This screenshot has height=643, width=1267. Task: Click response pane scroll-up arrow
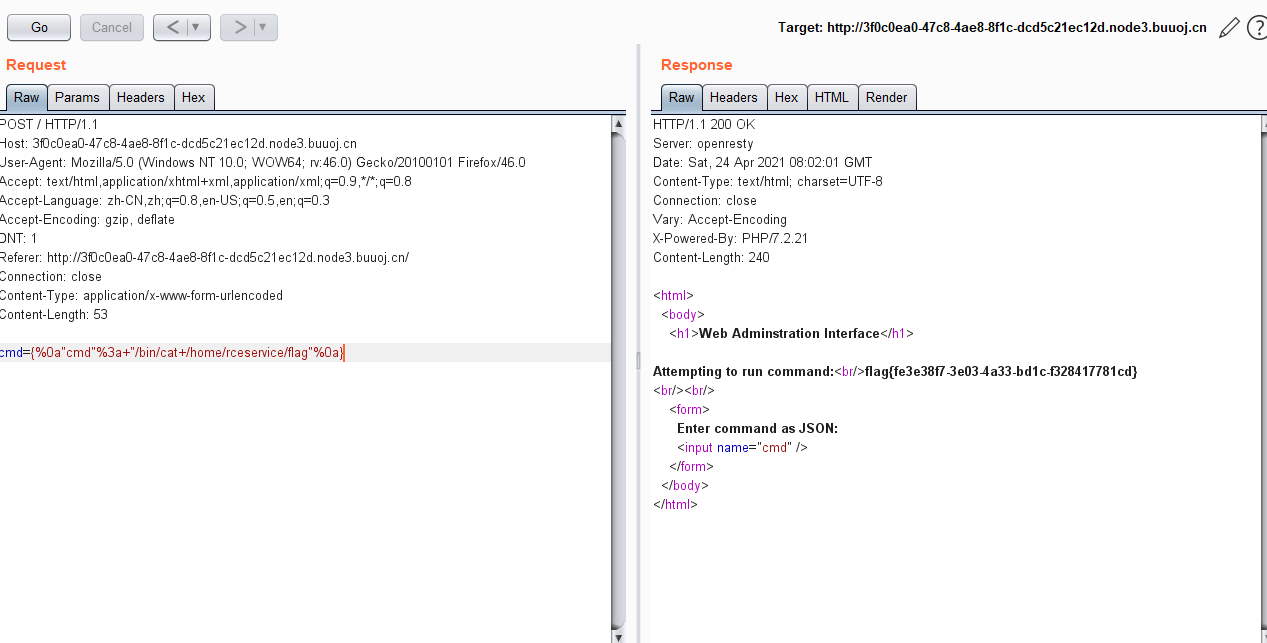pyautogui.click(x=1259, y=123)
